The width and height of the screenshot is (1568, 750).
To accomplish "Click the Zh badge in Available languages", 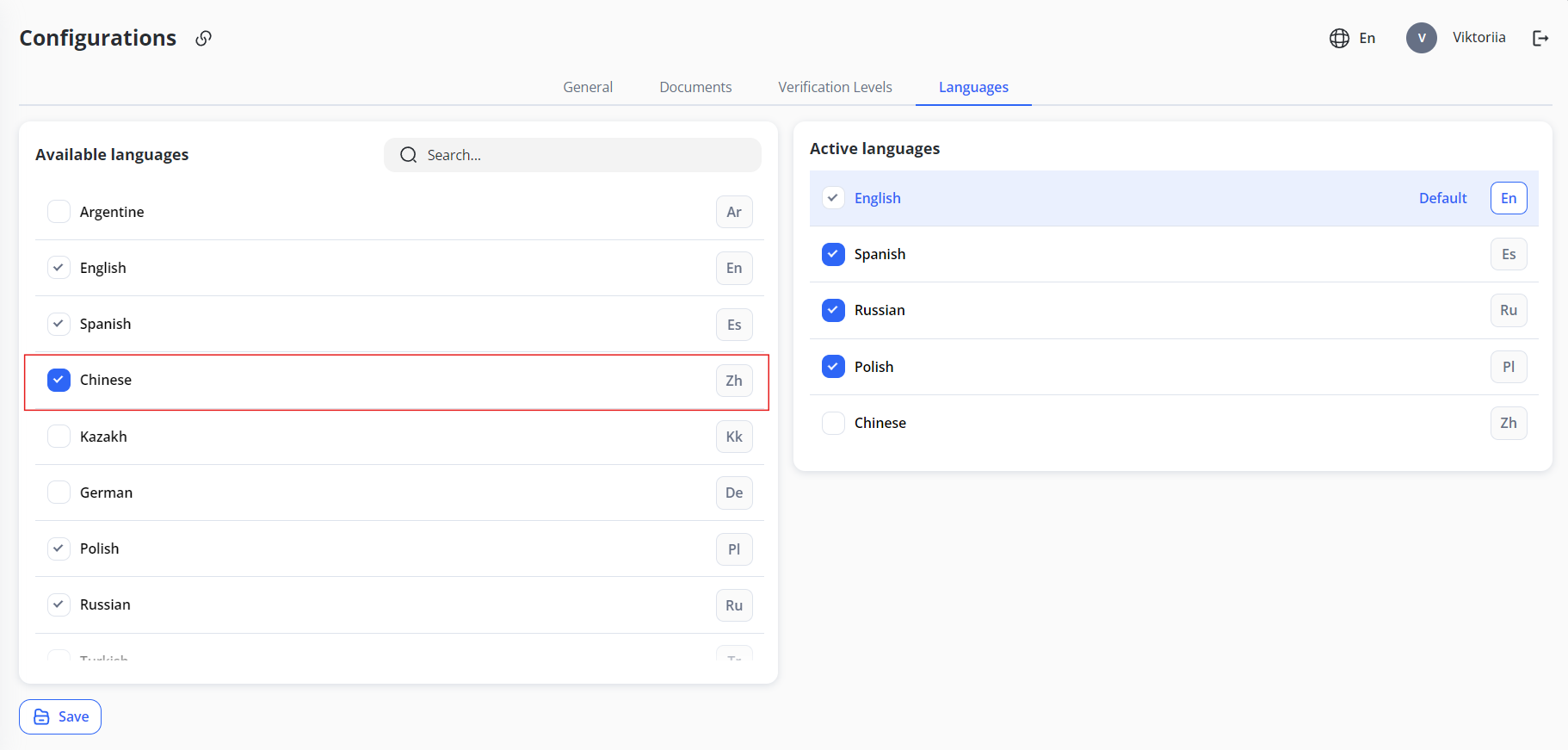I will click(x=734, y=381).
